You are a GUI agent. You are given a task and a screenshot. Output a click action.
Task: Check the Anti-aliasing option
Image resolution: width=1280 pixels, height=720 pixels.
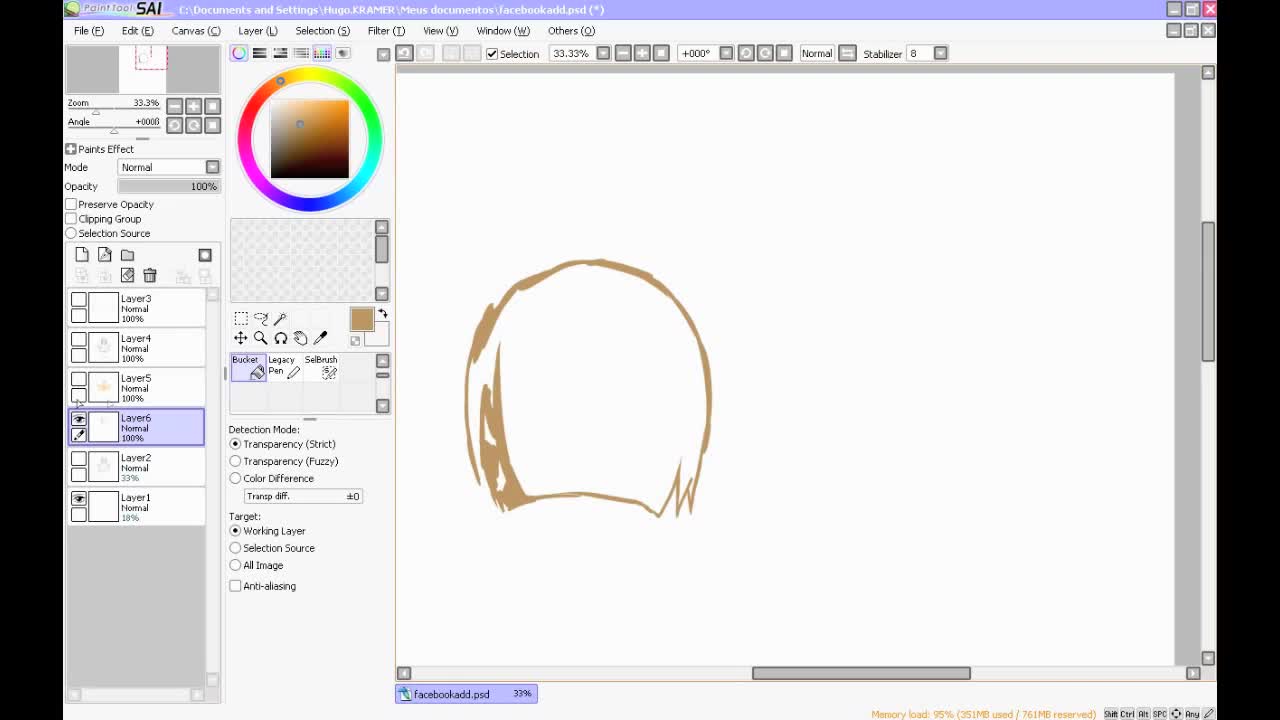[x=235, y=586]
